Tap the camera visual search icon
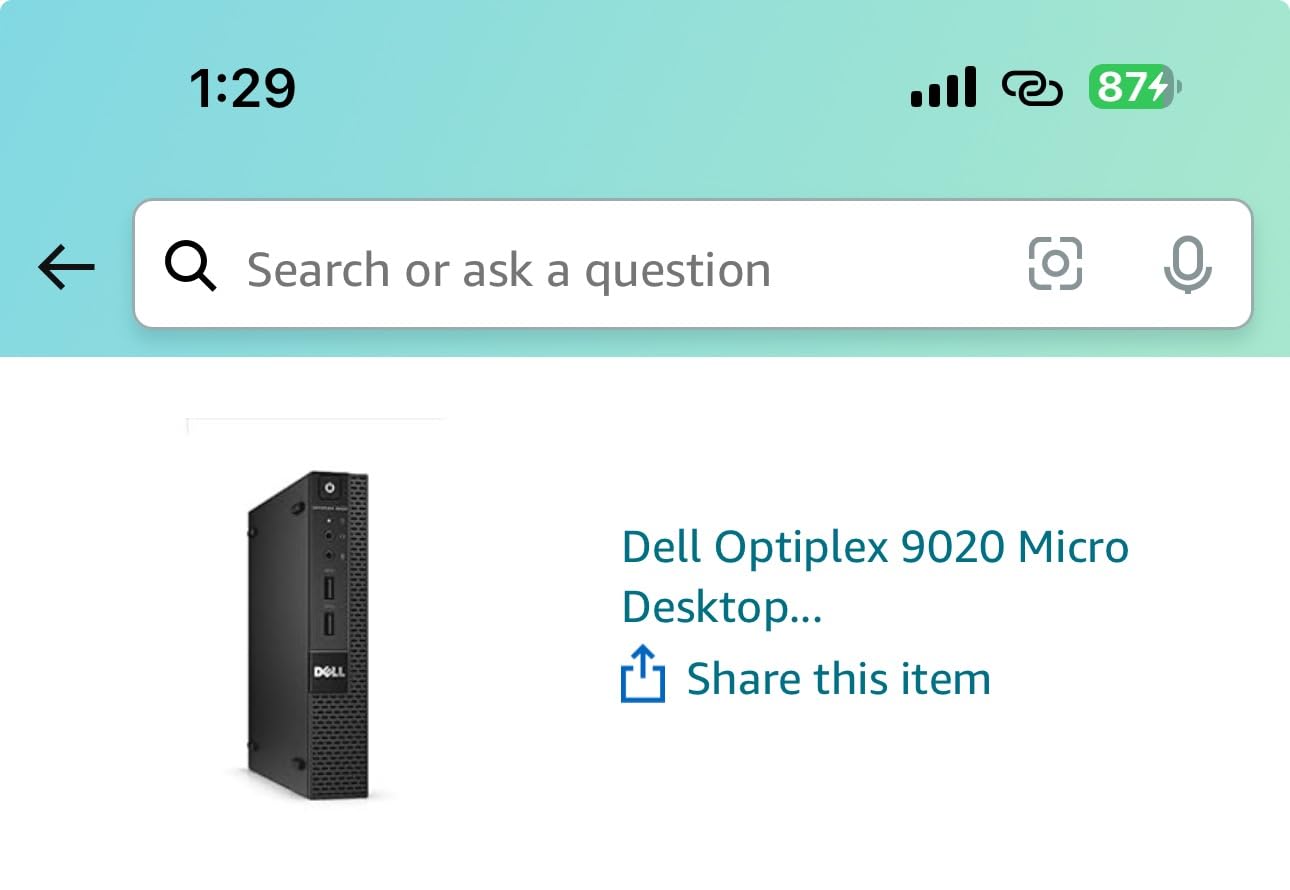This screenshot has height=890, width=1290. coord(1056,265)
